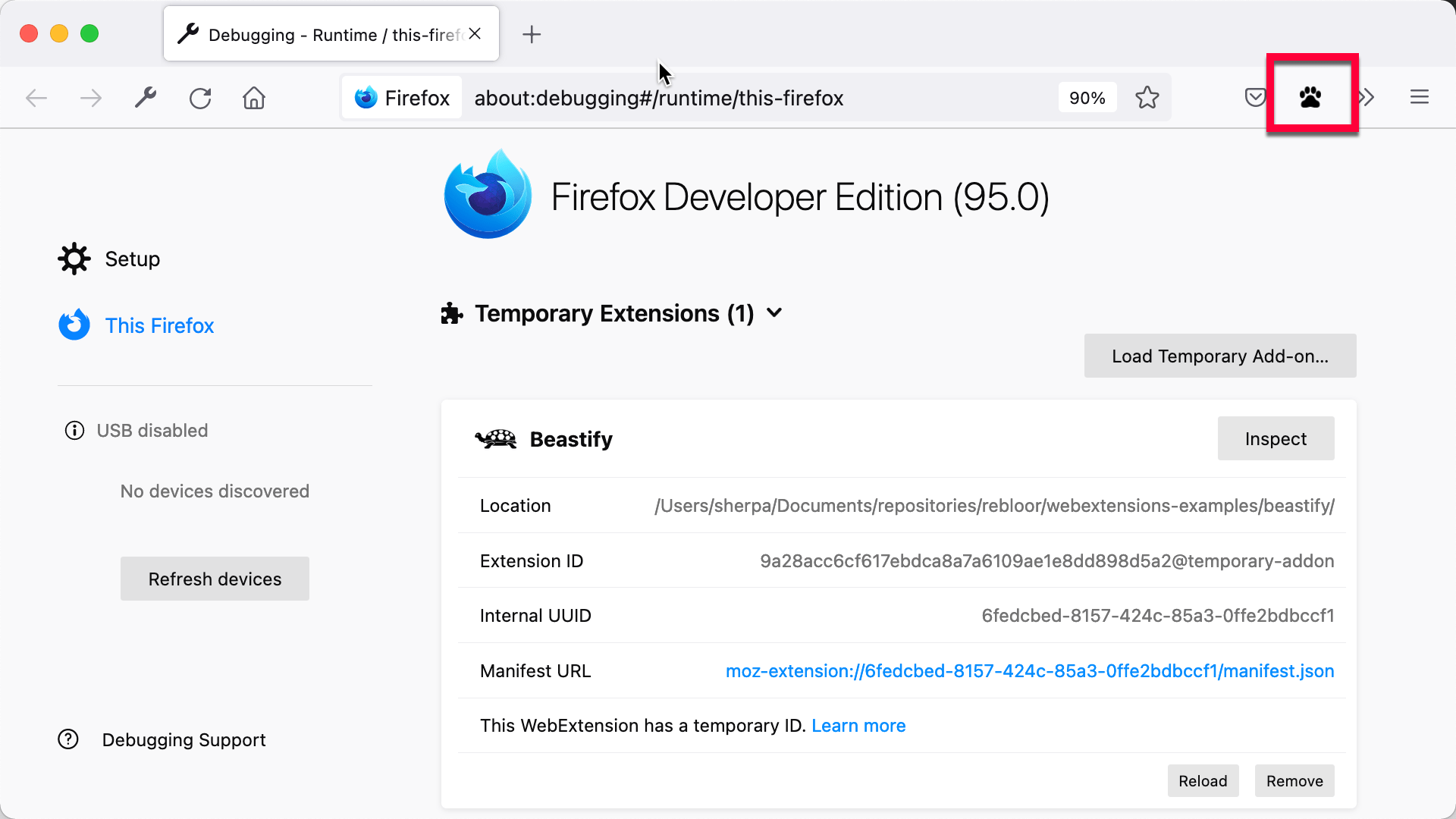Click the Debugging Support help icon
1456x819 pixels.
(70, 740)
